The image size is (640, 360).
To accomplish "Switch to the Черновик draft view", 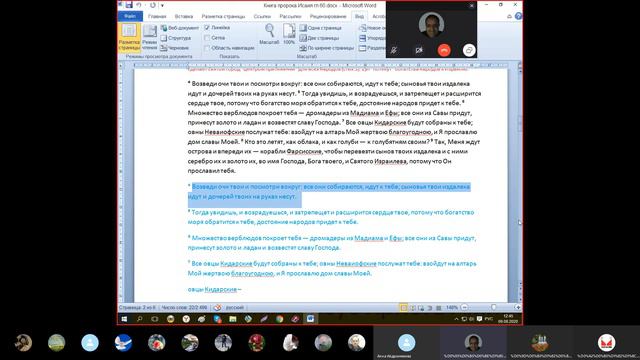I will pos(175,48).
